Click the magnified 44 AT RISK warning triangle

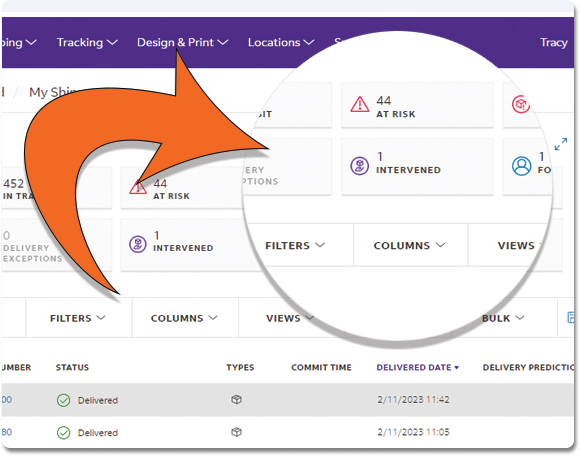[360, 104]
